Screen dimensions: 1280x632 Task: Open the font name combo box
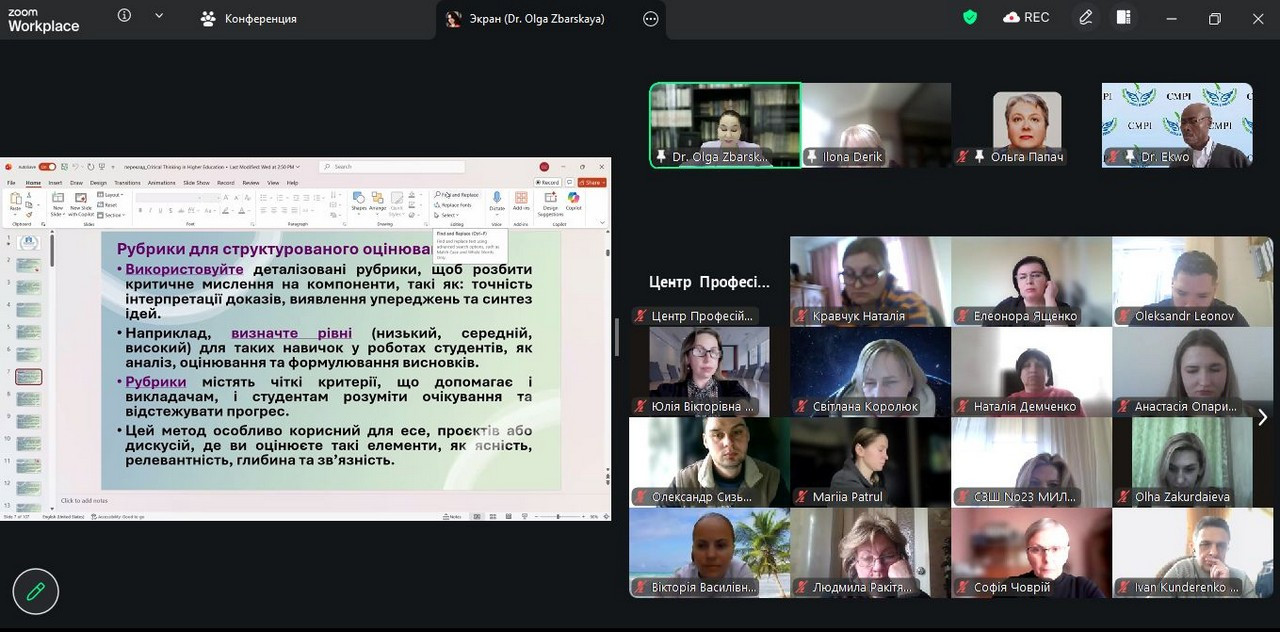[x=166, y=198]
